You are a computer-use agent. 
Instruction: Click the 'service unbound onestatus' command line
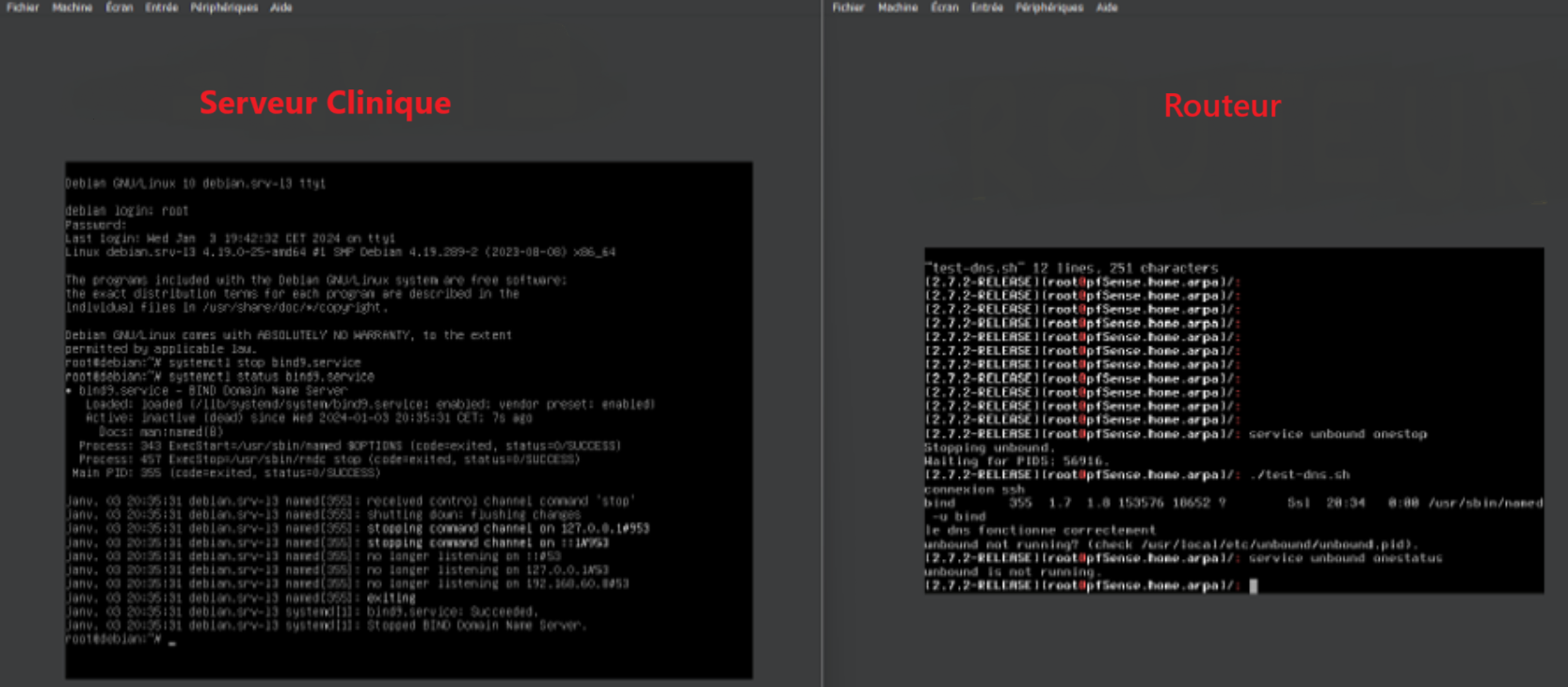pos(1345,558)
